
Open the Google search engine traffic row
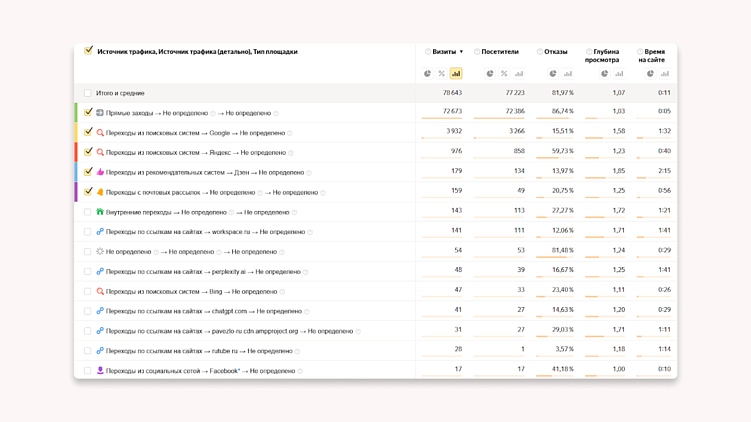(196, 133)
